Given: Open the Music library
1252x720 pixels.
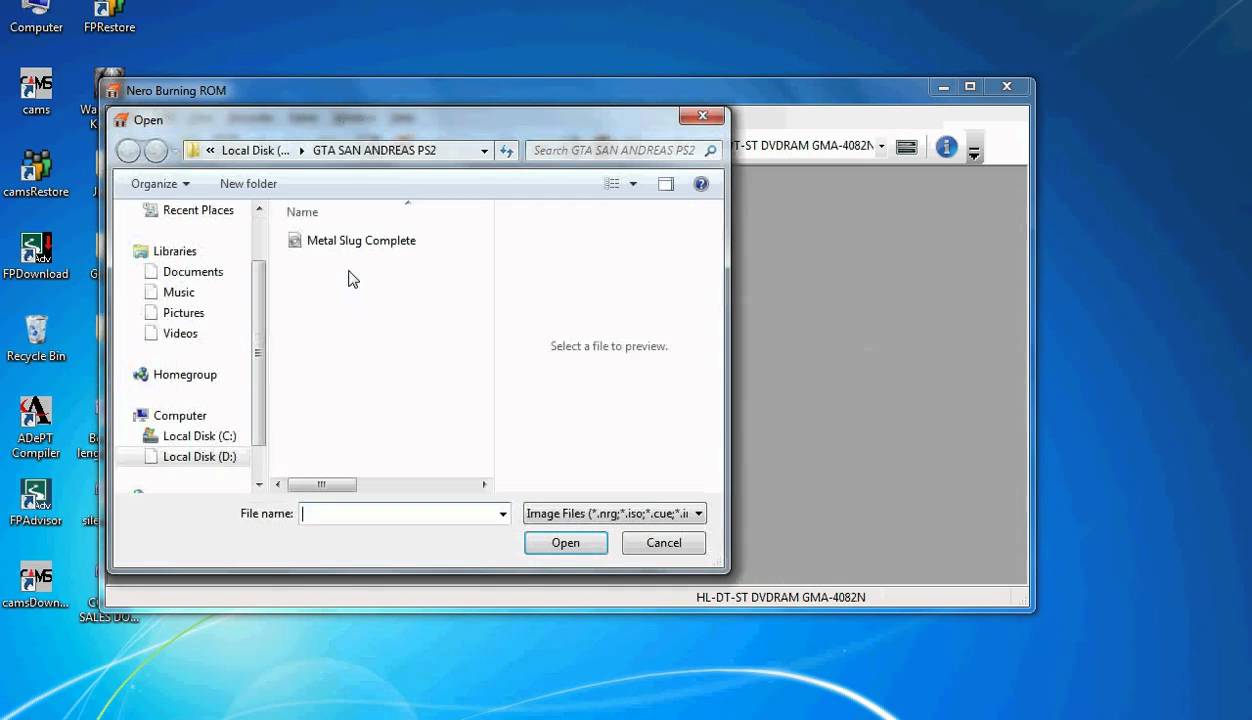Looking at the screenshot, I should coord(179,292).
